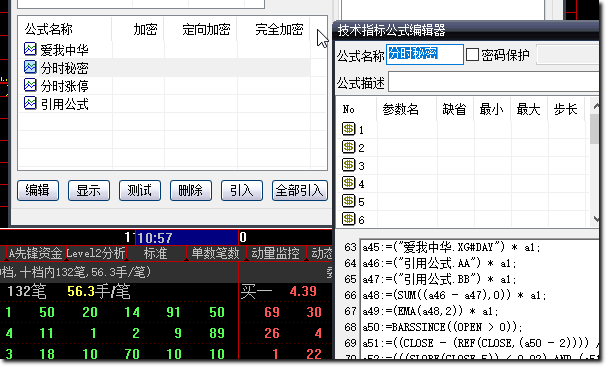608x367 pixels.
Task: Select parameter row 1 dollar icon
Action: pyautogui.click(x=348, y=128)
